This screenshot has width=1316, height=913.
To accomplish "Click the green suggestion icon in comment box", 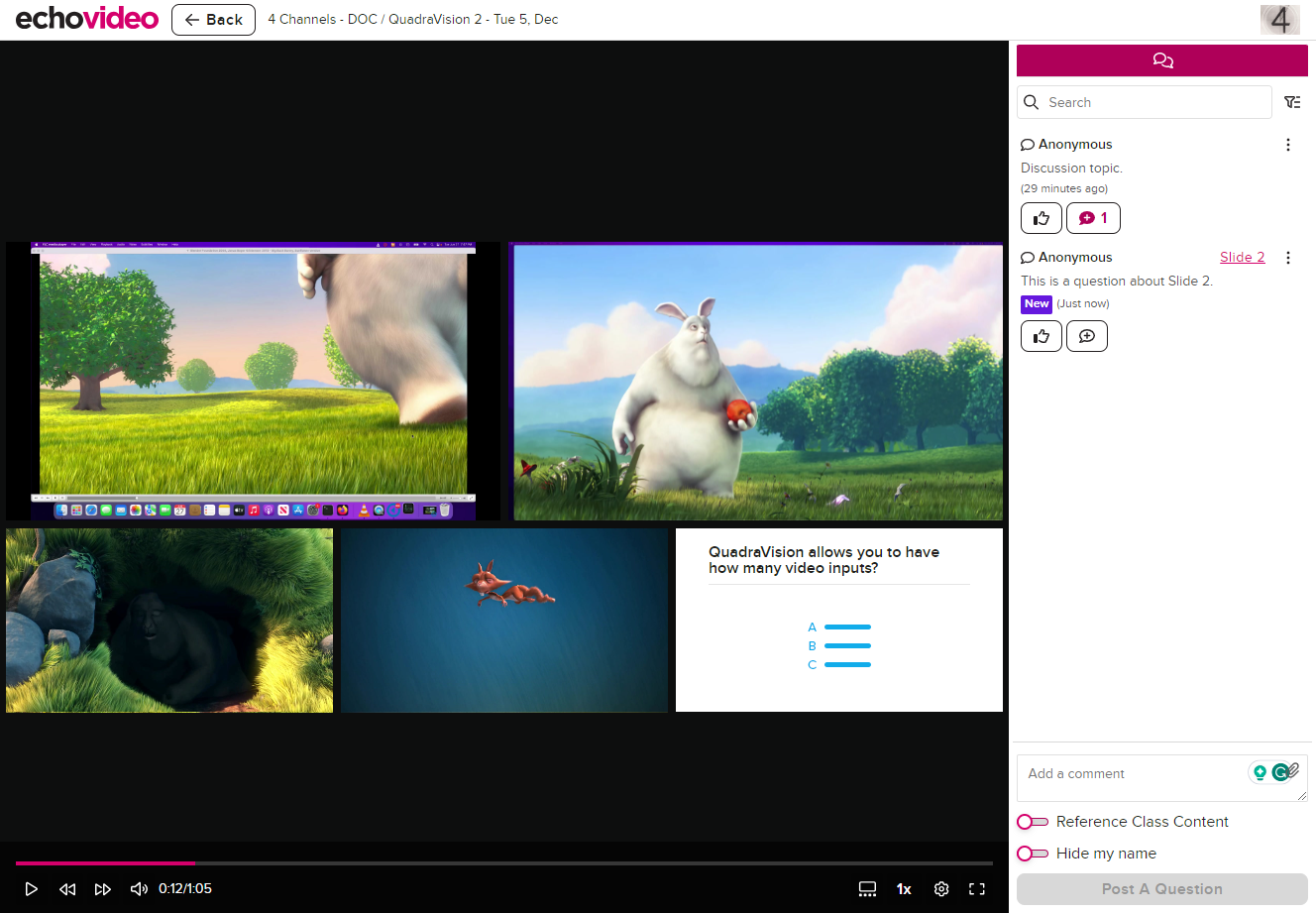I will [1260, 772].
